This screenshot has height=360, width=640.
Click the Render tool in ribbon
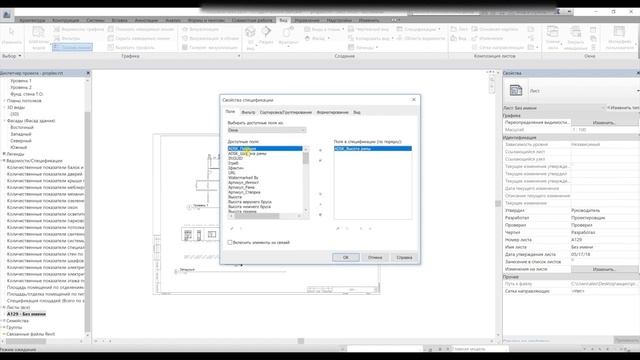pyautogui.click(x=200, y=29)
